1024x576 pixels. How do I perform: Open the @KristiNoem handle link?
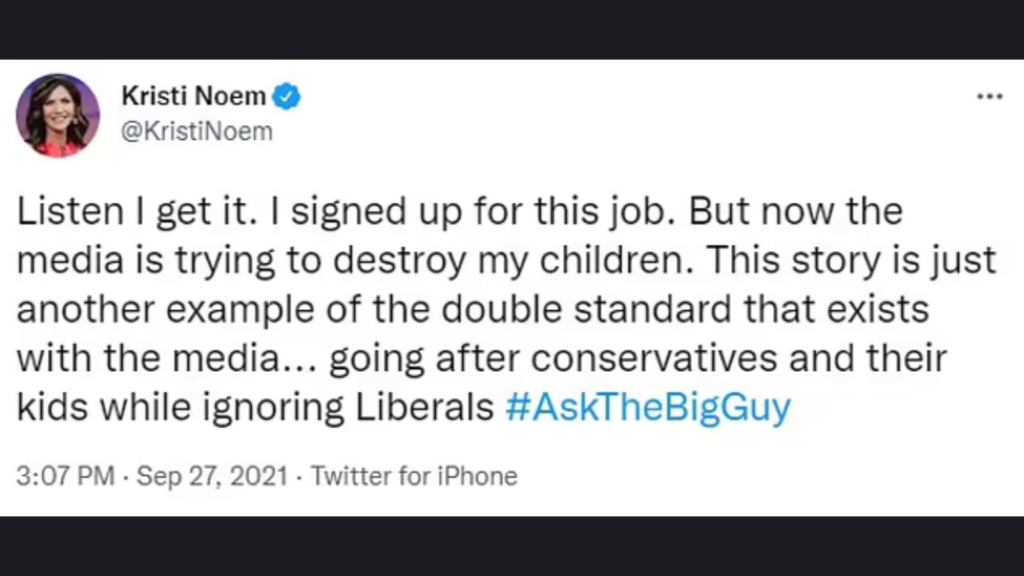[x=196, y=132]
